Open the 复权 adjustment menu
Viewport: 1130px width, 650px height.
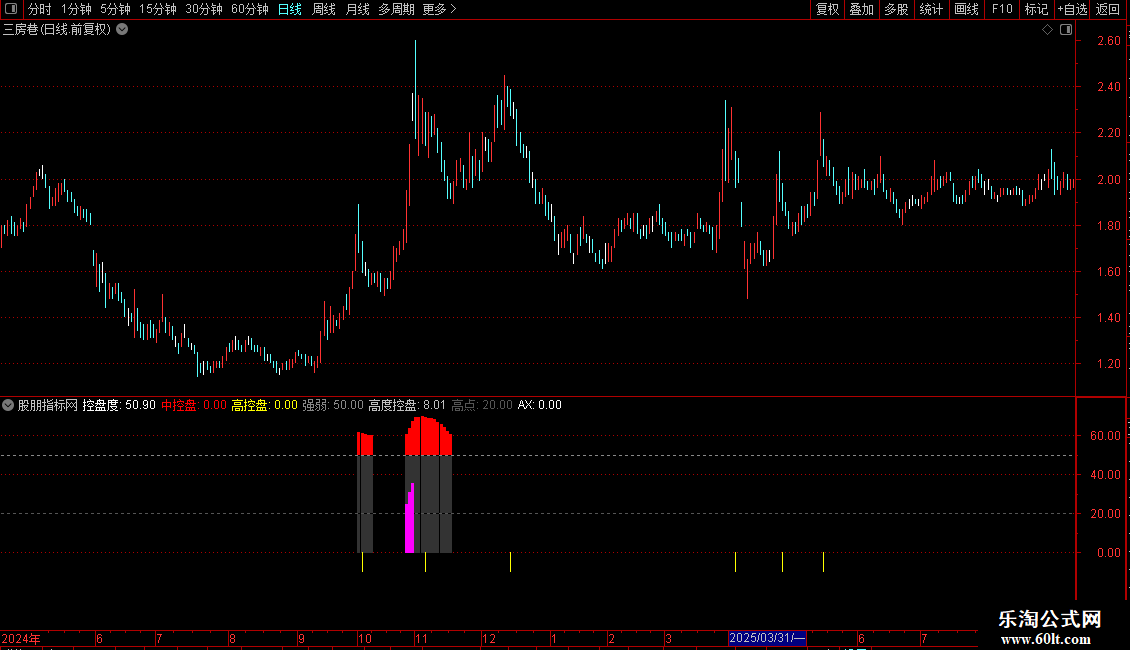827,9
